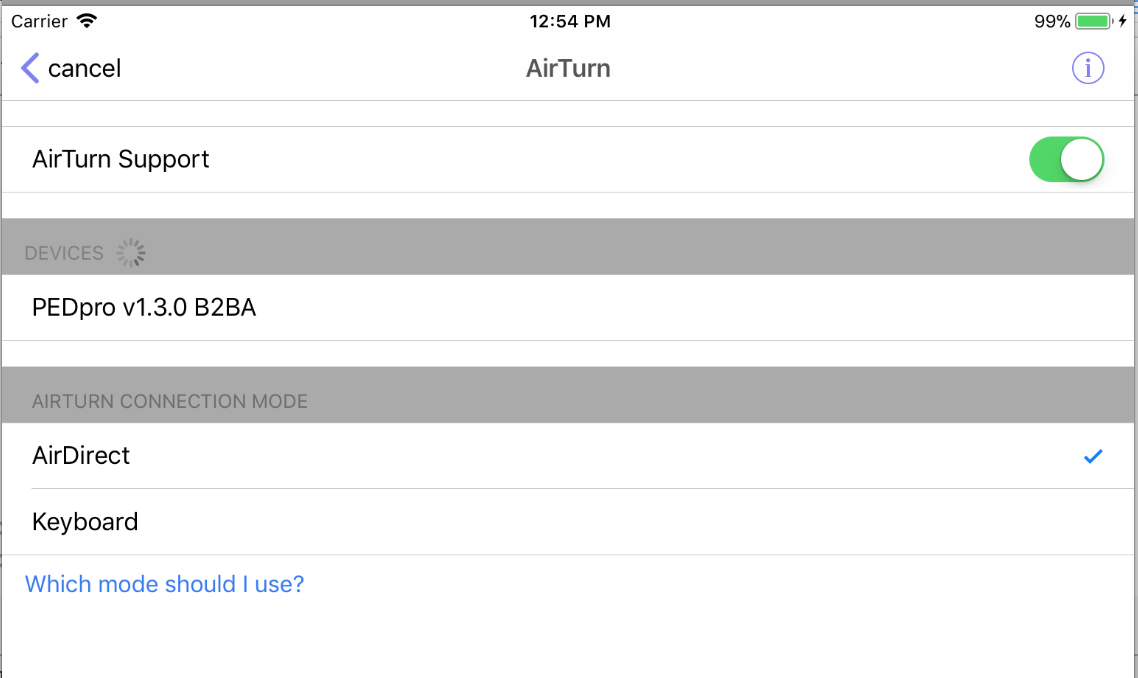Click the AirTurn page title
1138x678 pixels.
[568, 68]
